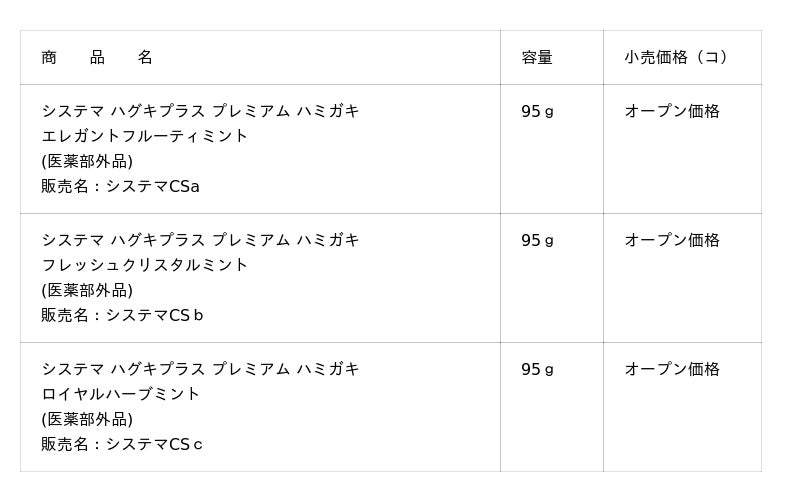Select オープン価格 in the フレッシュクリスタルミント row
The width and height of the screenshot is (800, 502).
(672, 240)
